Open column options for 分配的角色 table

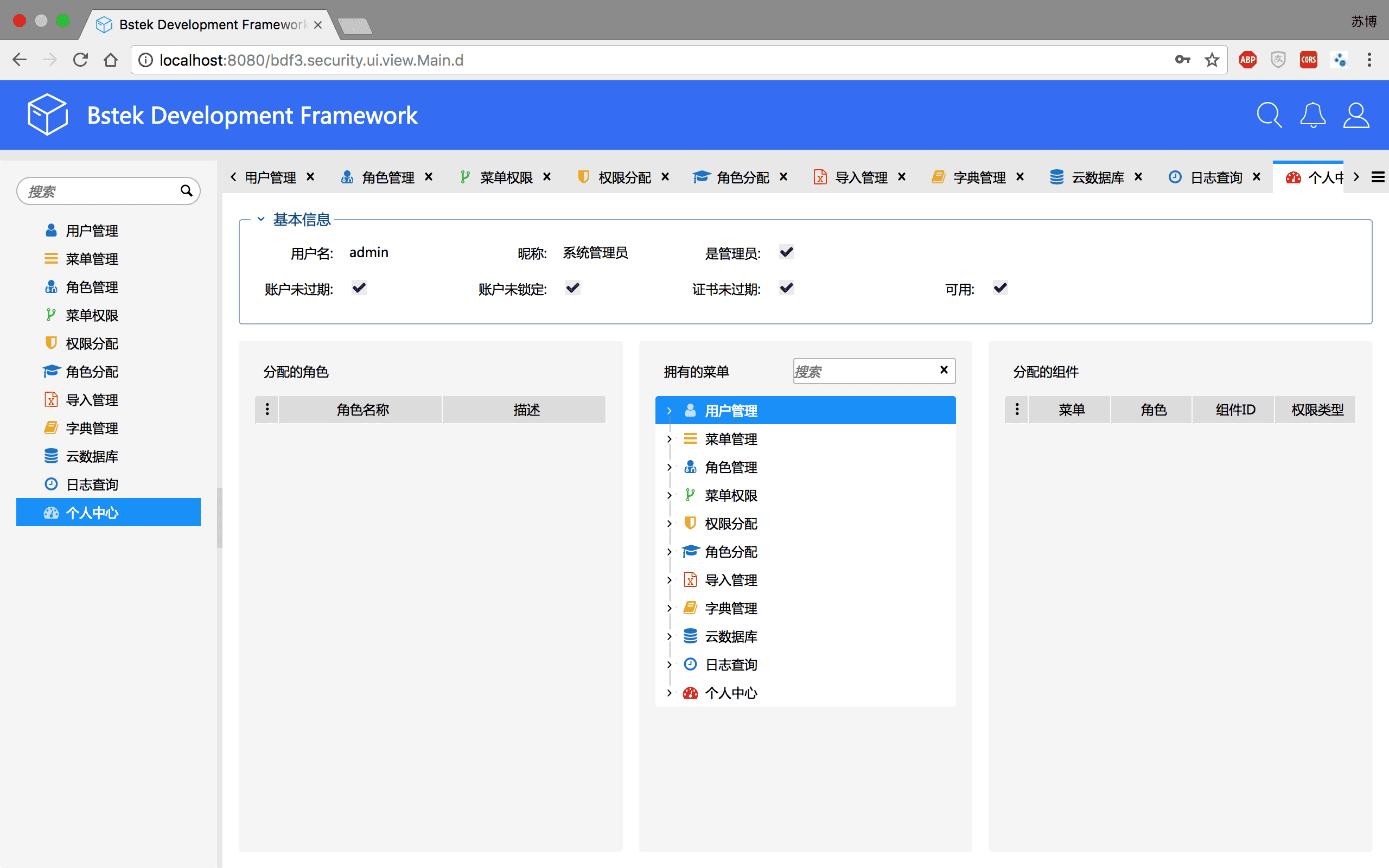(x=267, y=409)
